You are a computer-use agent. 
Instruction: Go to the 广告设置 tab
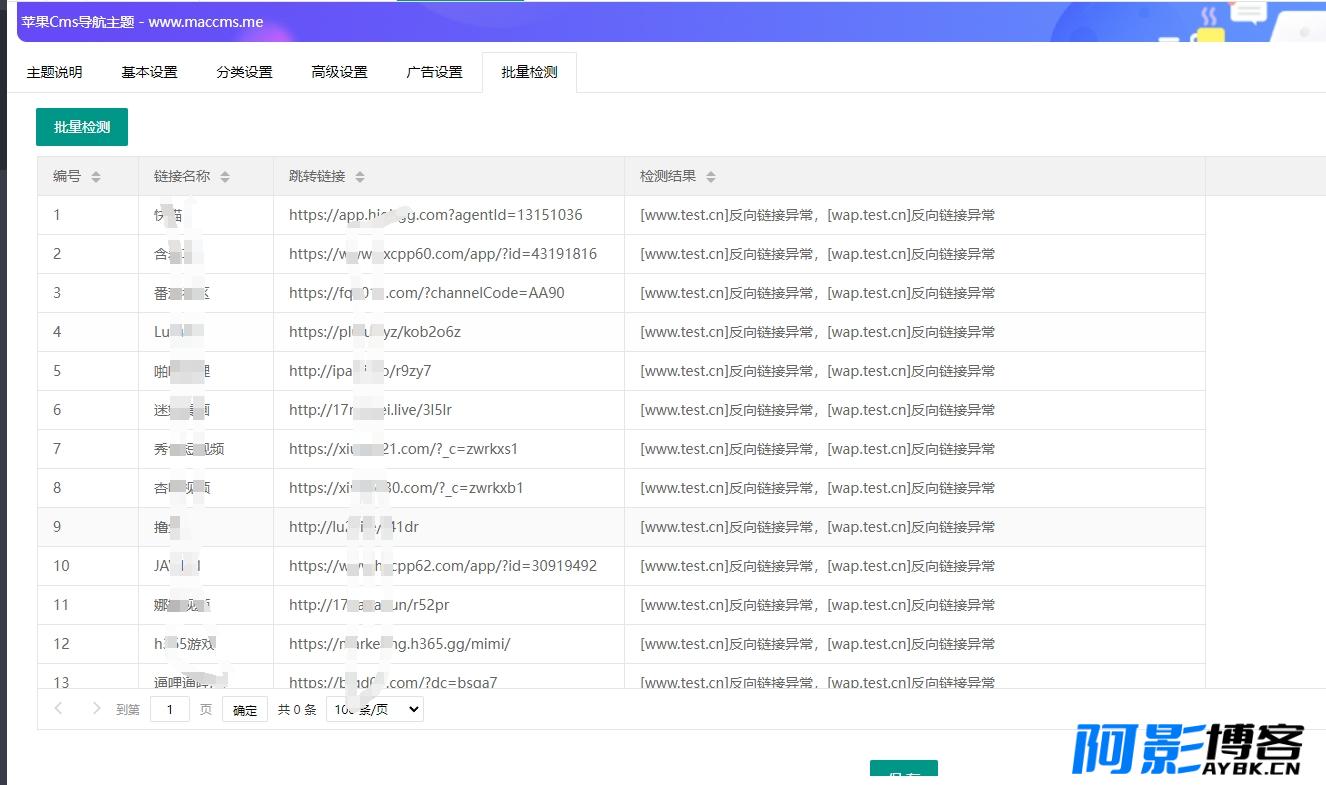click(x=435, y=72)
